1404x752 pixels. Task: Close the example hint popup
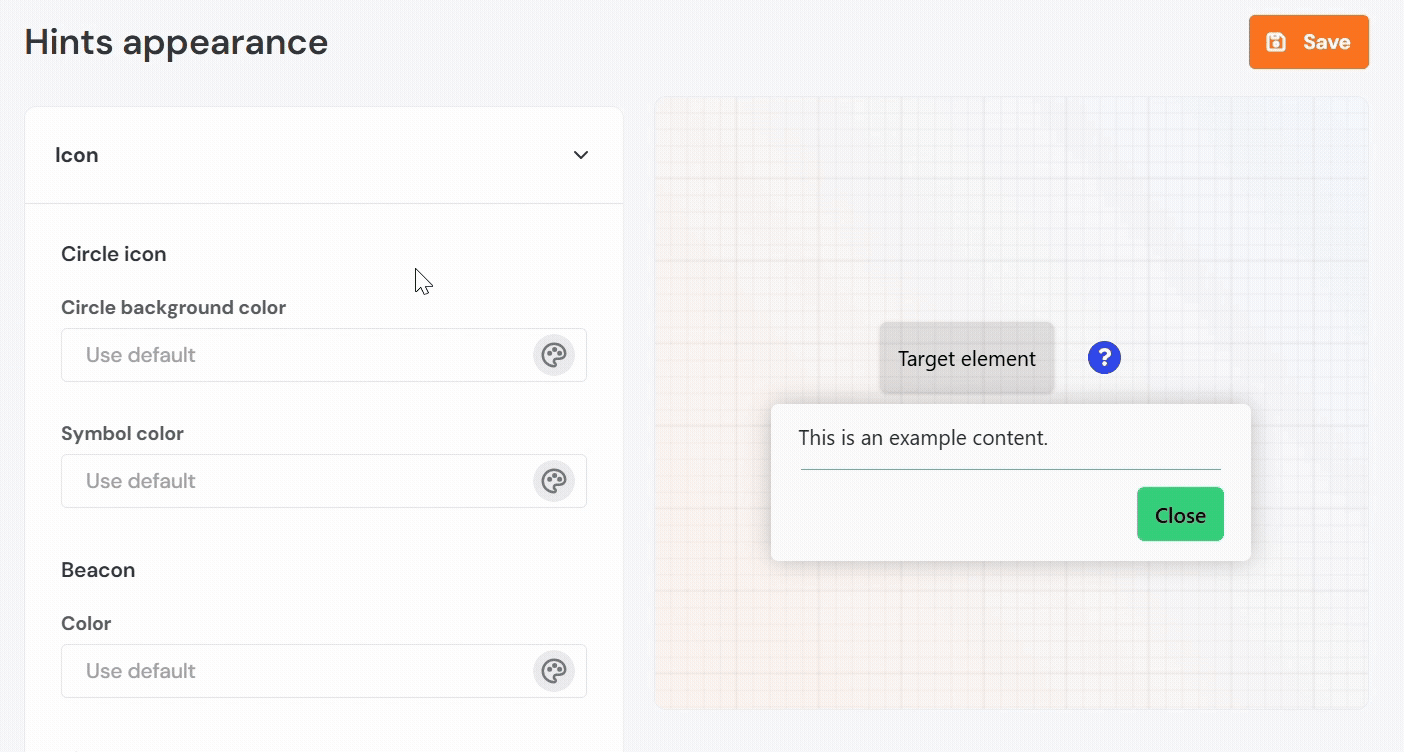1180,515
